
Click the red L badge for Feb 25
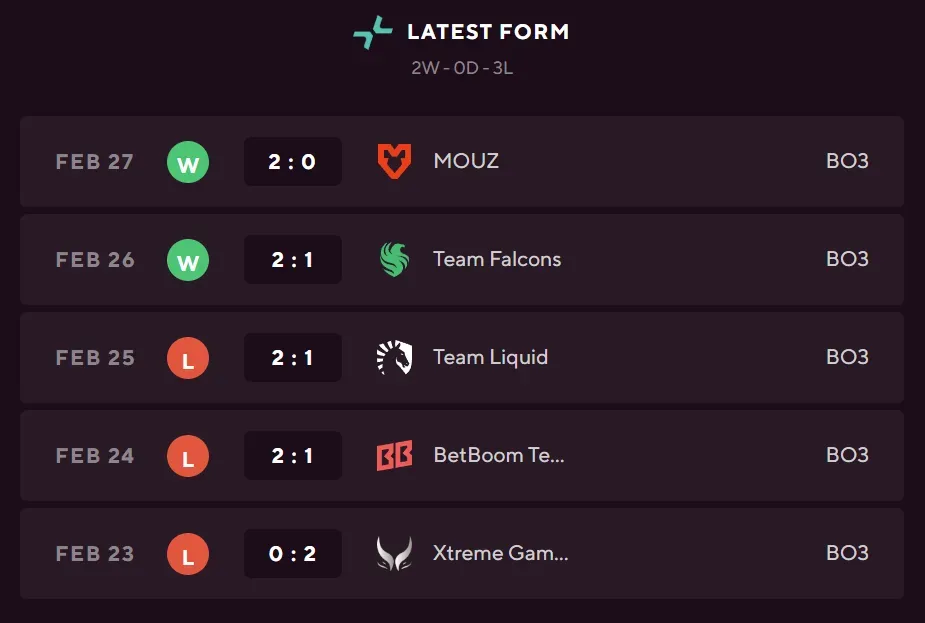(x=188, y=358)
